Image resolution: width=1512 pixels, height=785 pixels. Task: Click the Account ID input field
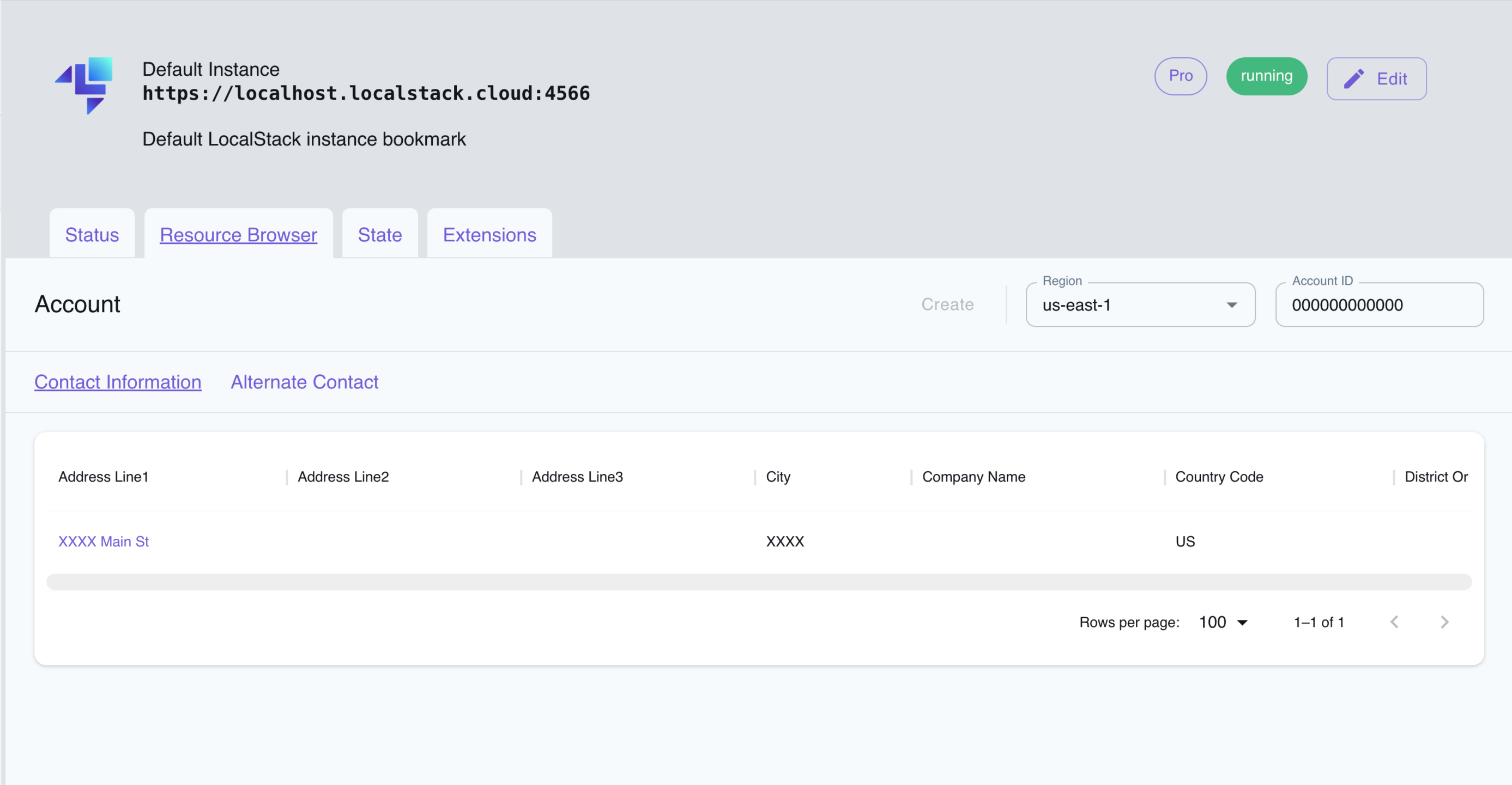point(1380,305)
